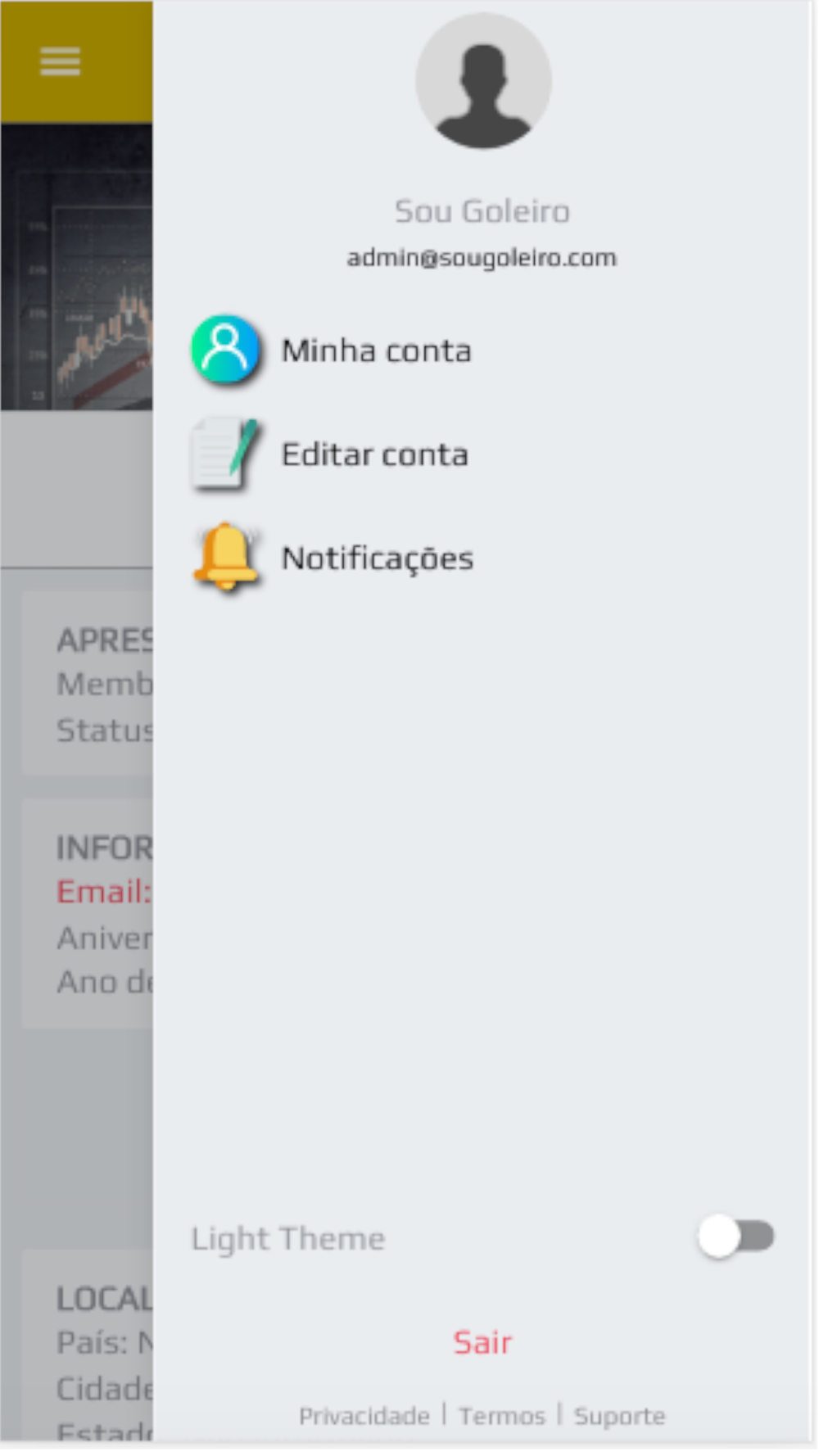Screen dimensions: 819x1456
Task: Open the Termos link
Action: pos(502,1416)
